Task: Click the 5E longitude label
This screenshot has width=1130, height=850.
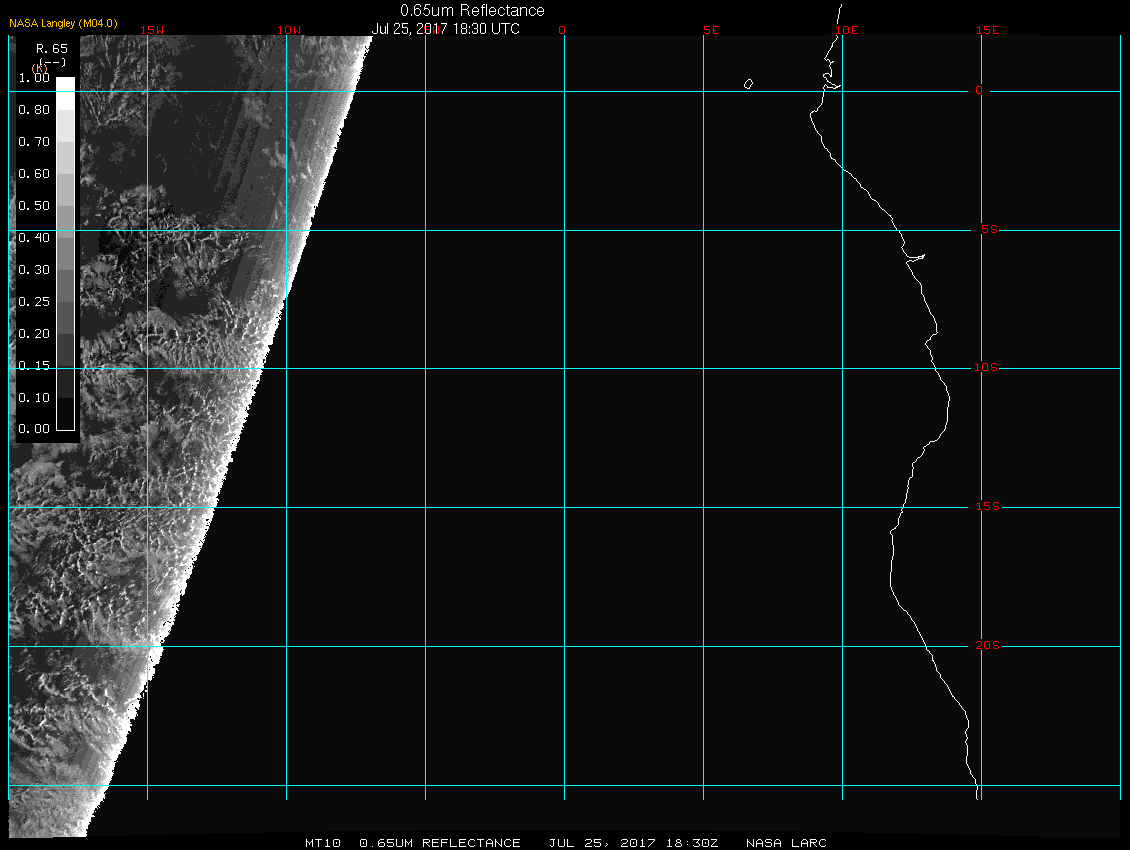Action: pyautogui.click(x=711, y=30)
